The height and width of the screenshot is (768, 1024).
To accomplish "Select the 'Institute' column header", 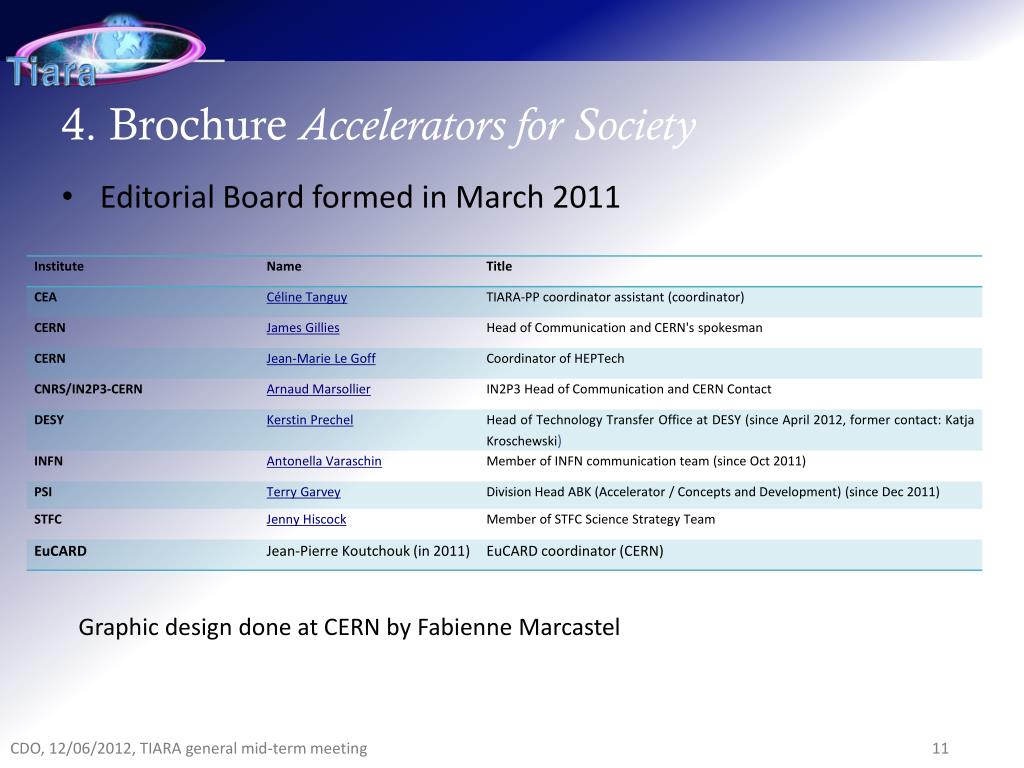I will (x=59, y=266).
